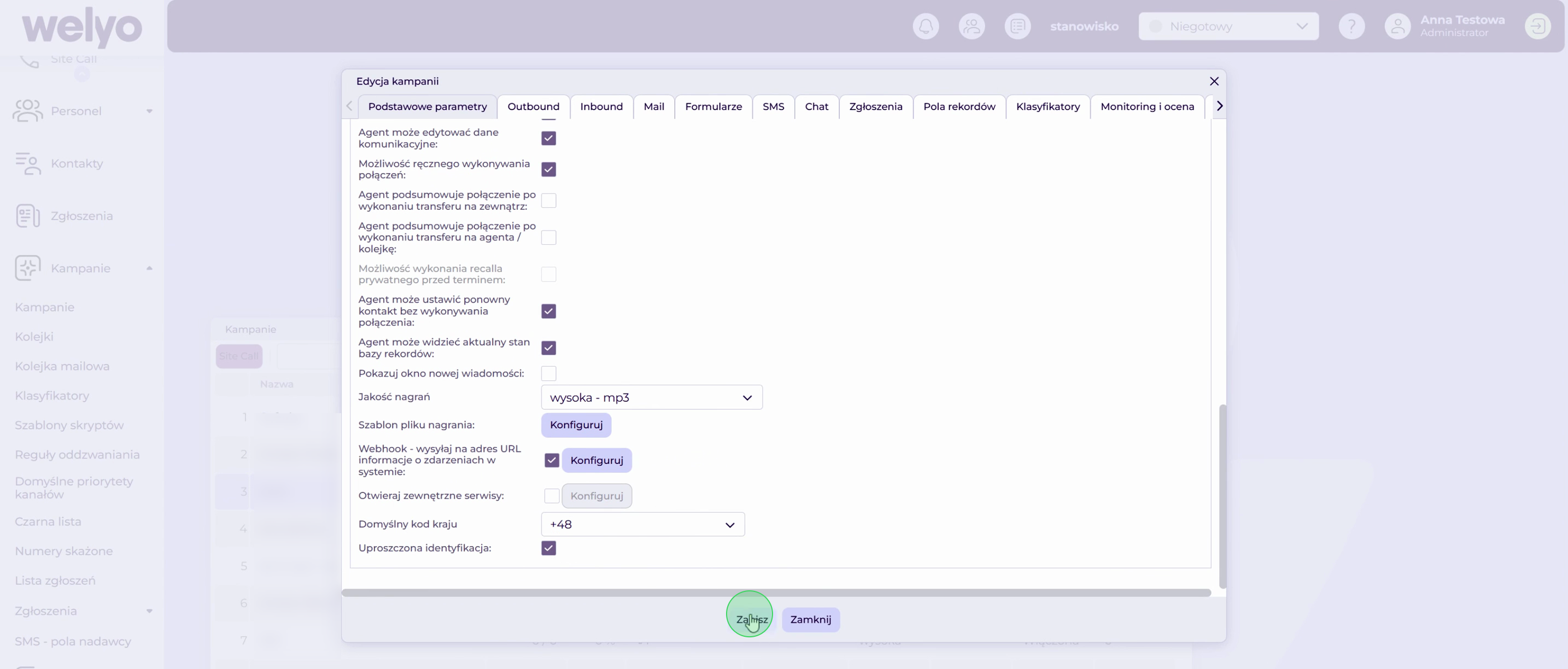Open 'Kolejka mailowa' in the sidebar

coord(62,366)
